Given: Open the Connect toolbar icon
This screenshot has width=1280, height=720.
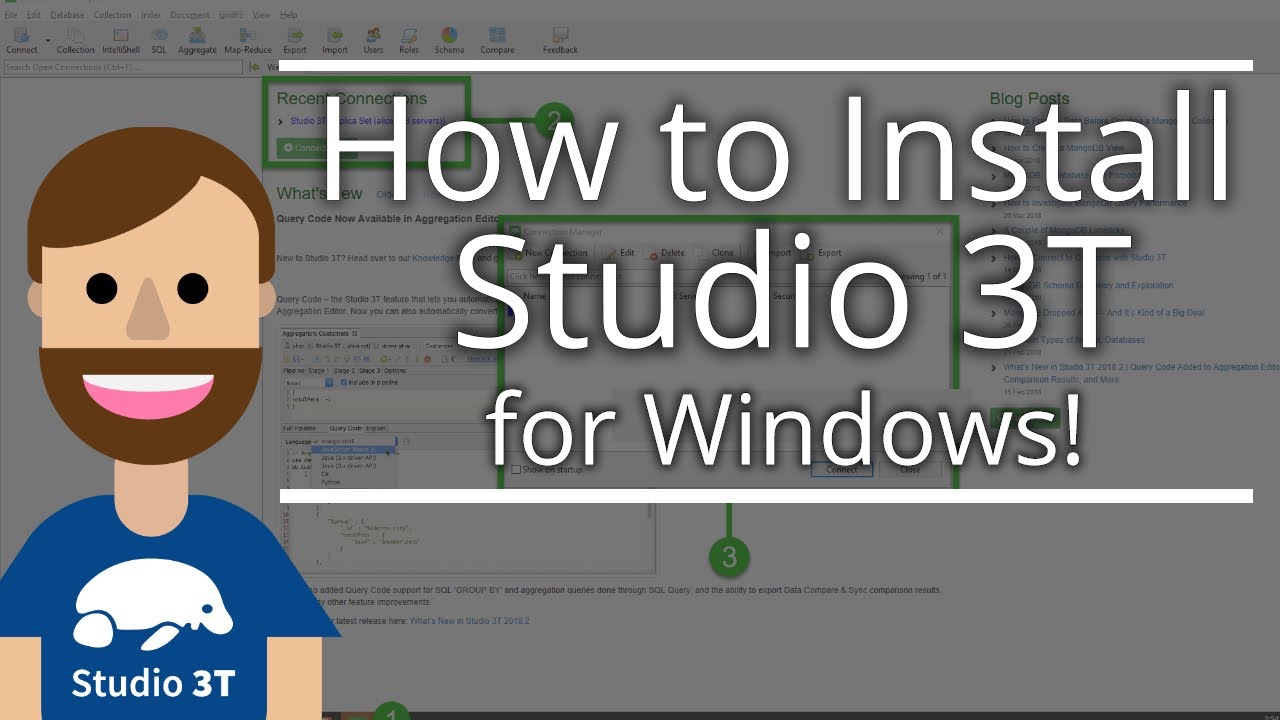Looking at the screenshot, I should click(21, 40).
